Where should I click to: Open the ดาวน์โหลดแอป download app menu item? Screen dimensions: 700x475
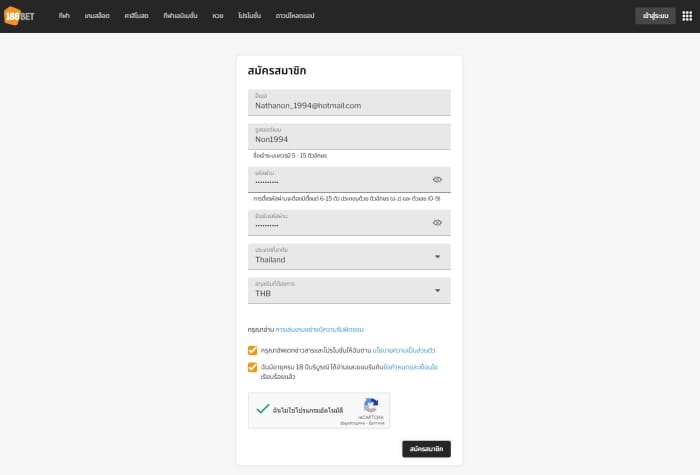click(295, 16)
